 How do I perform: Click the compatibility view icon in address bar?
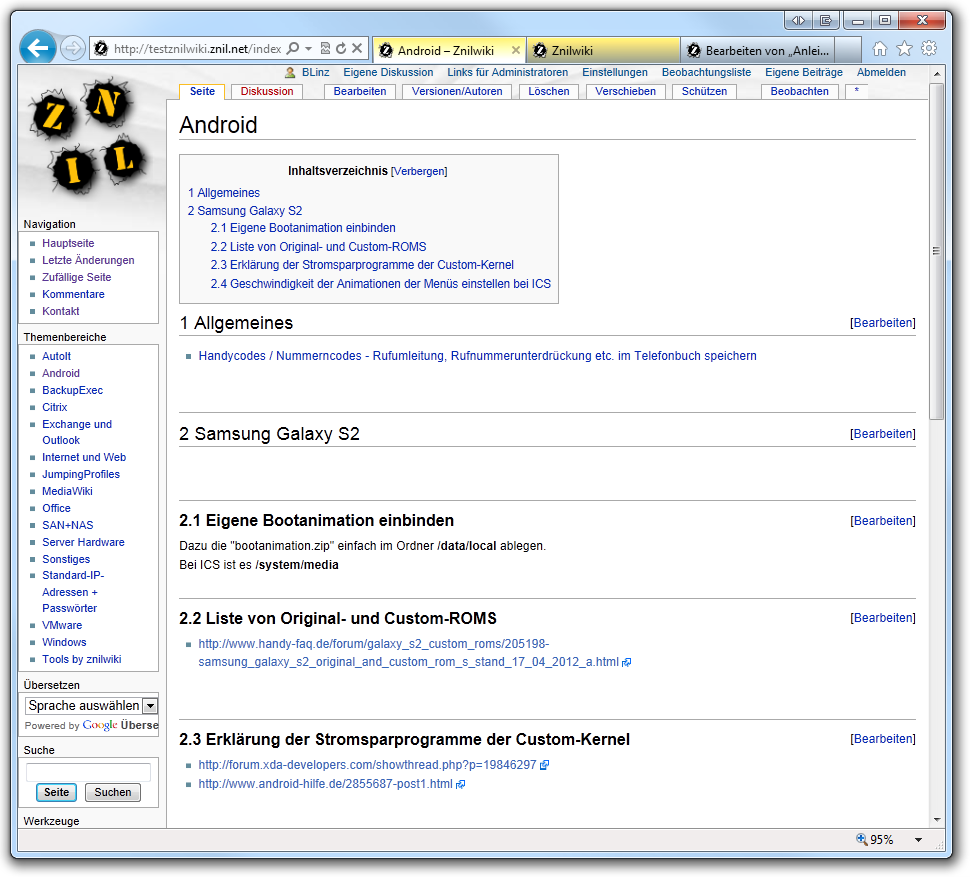coord(325,49)
